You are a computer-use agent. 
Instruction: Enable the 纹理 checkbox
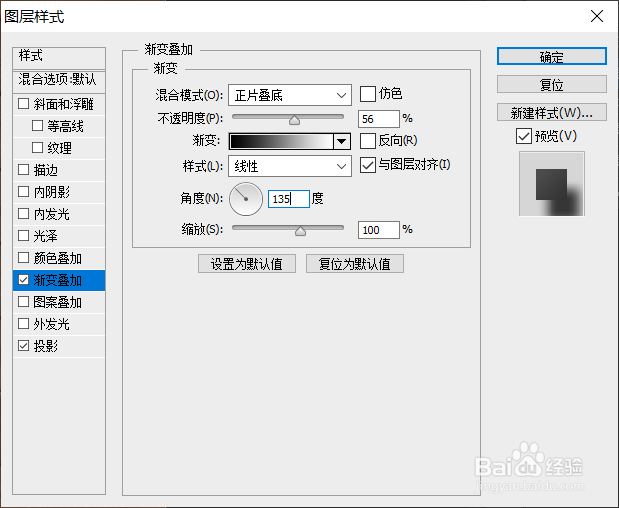[x=38, y=148]
